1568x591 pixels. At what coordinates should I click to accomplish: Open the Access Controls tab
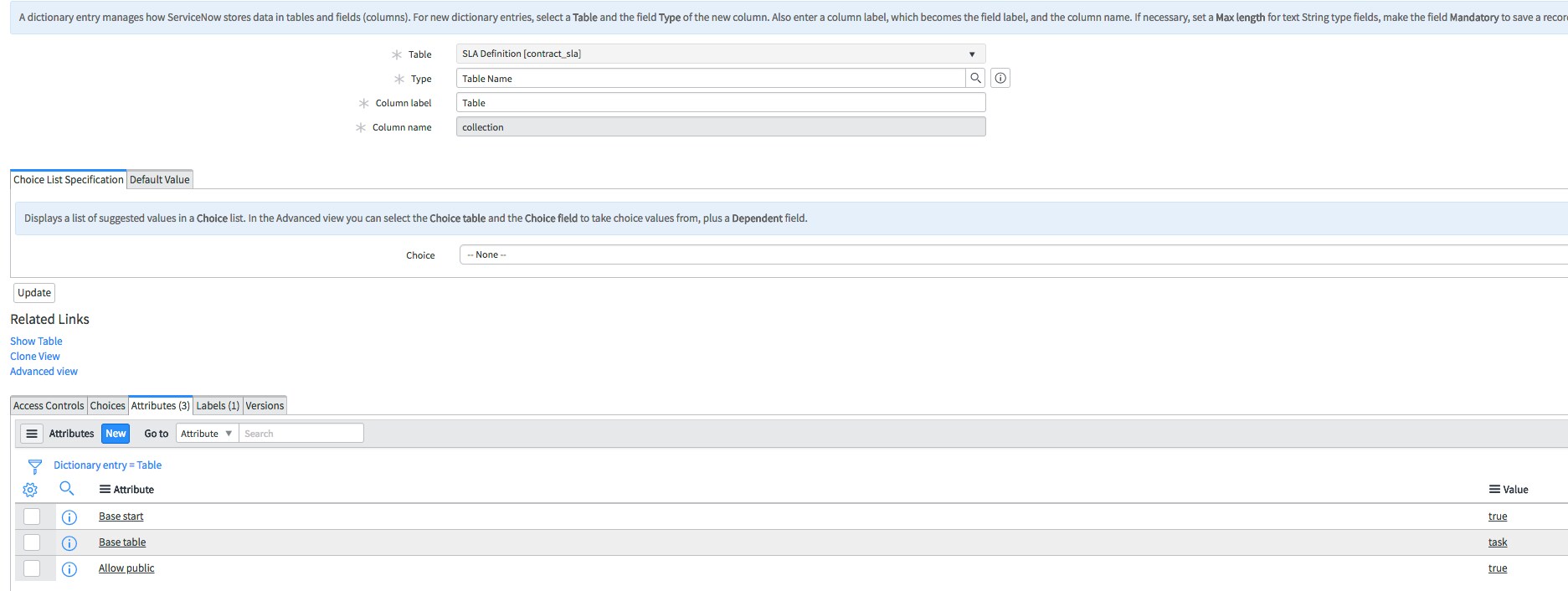click(49, 406)
